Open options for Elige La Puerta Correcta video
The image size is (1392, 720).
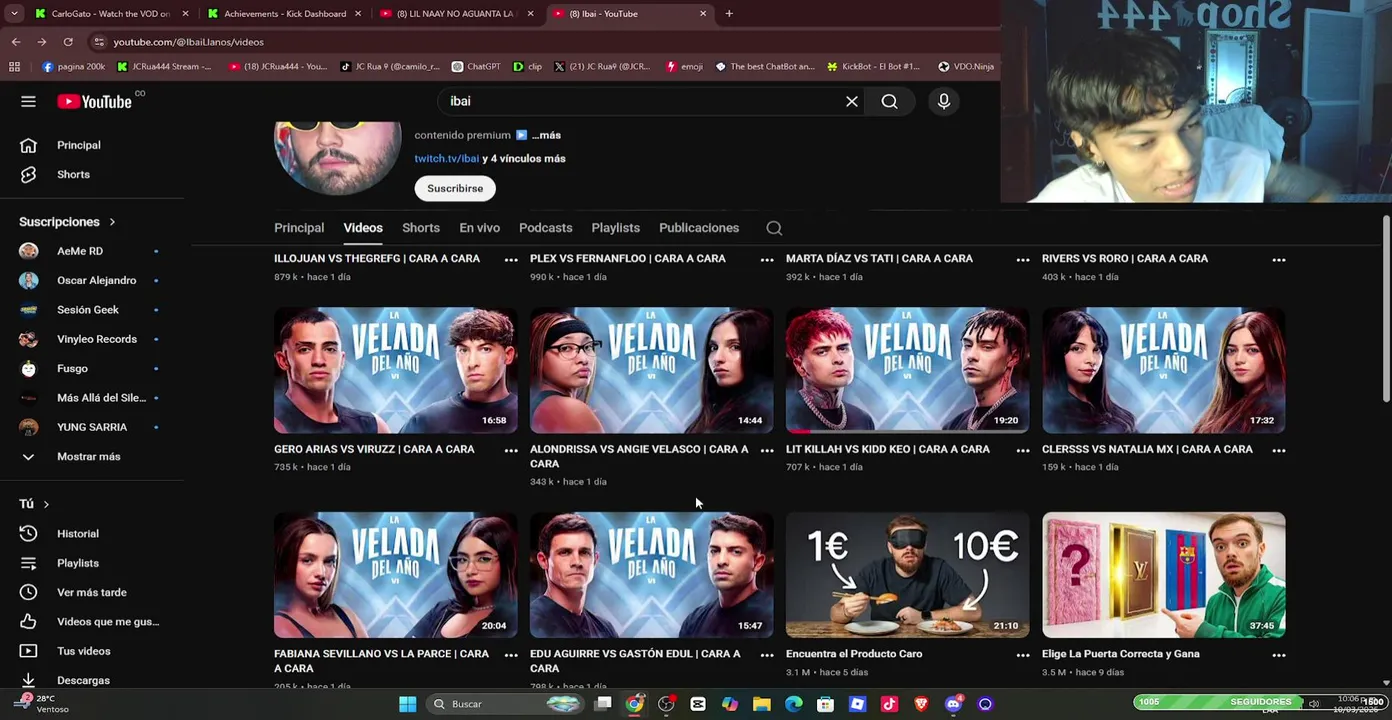point(1279,655)
